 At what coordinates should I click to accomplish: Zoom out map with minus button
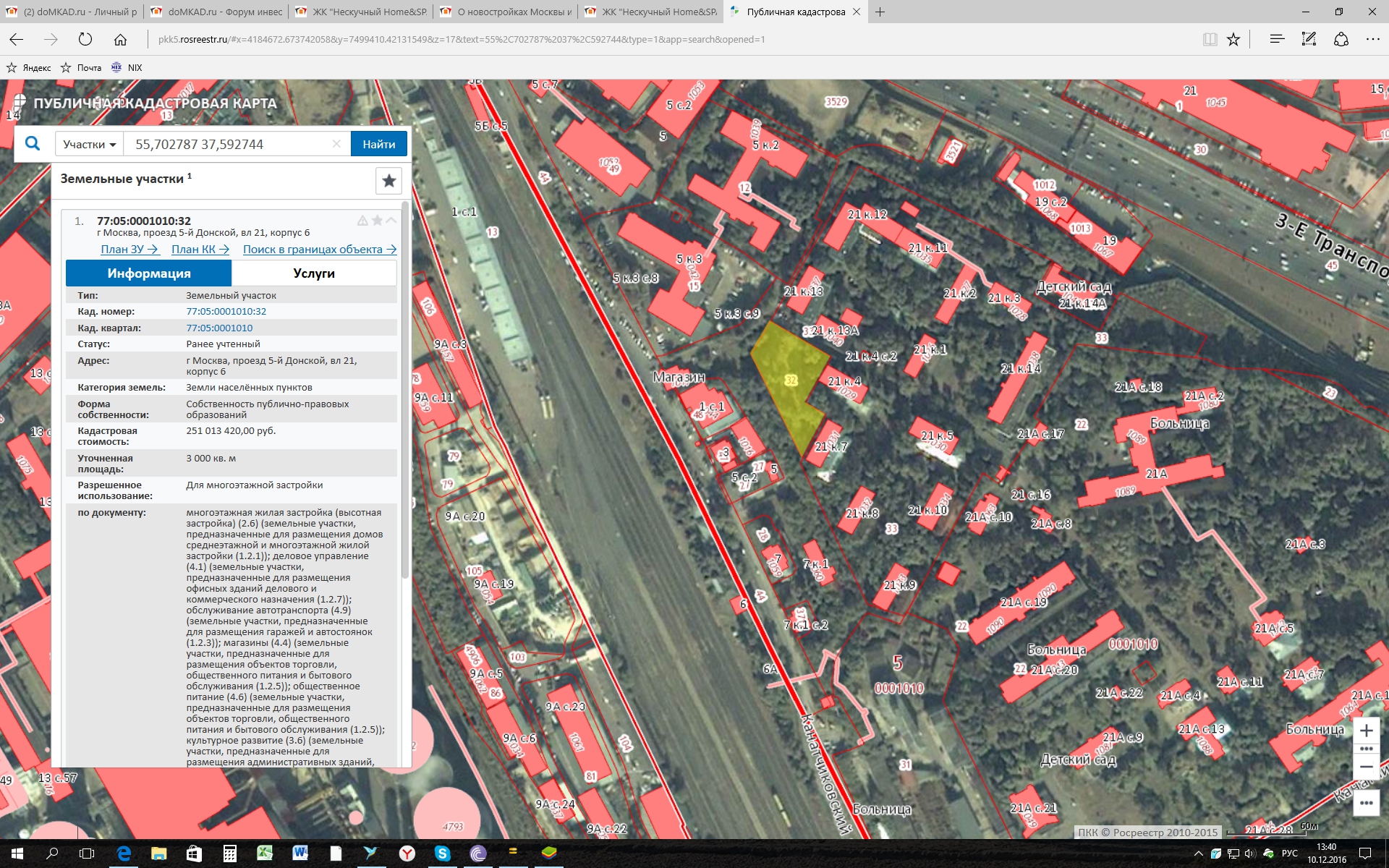click(x=1366, y=767)
